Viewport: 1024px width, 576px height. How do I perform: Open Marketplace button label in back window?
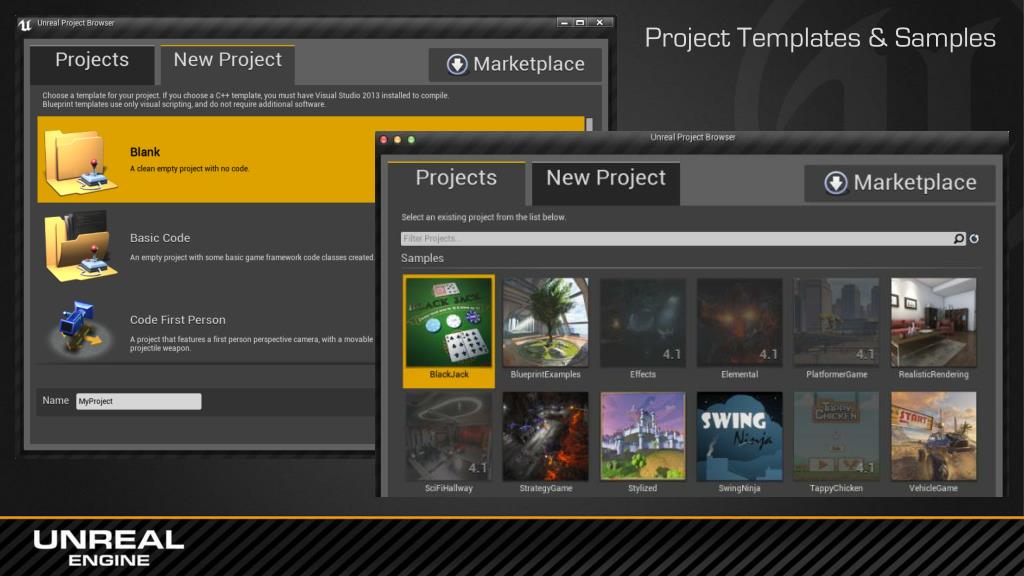point(529,64)
